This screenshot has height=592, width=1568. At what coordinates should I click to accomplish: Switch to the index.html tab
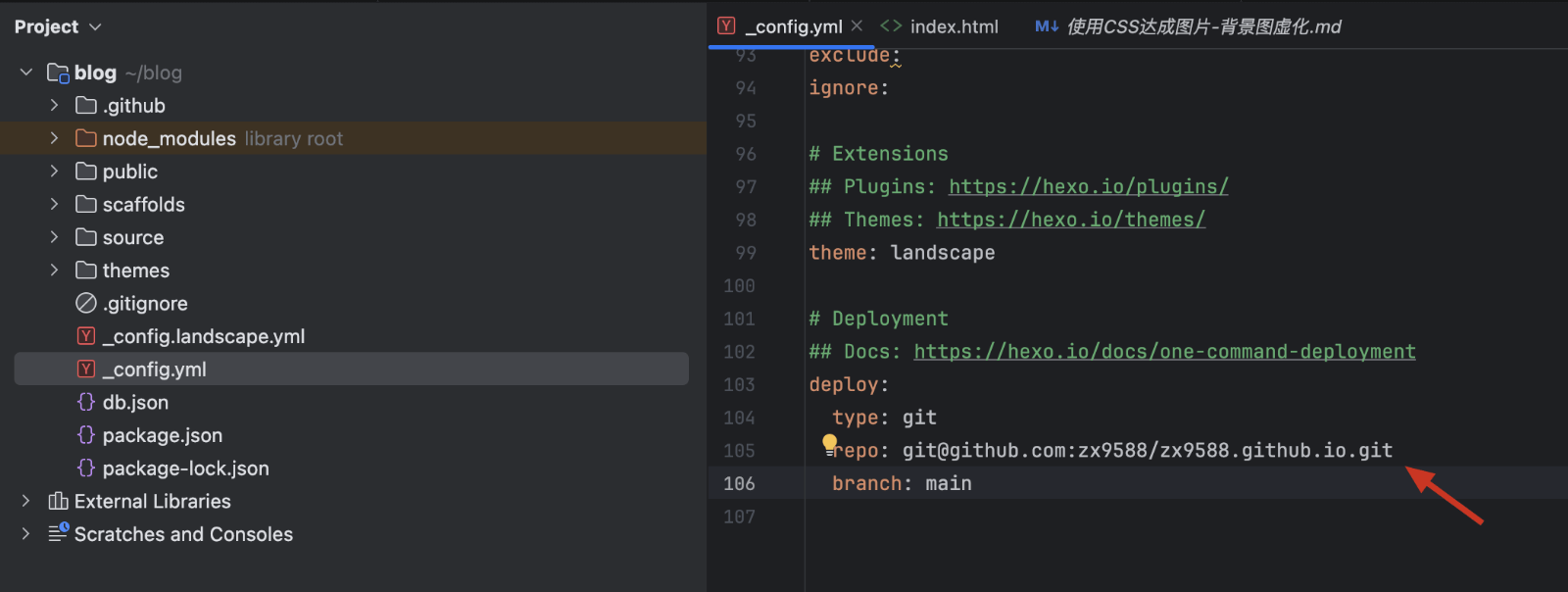[x=954, y=26]
